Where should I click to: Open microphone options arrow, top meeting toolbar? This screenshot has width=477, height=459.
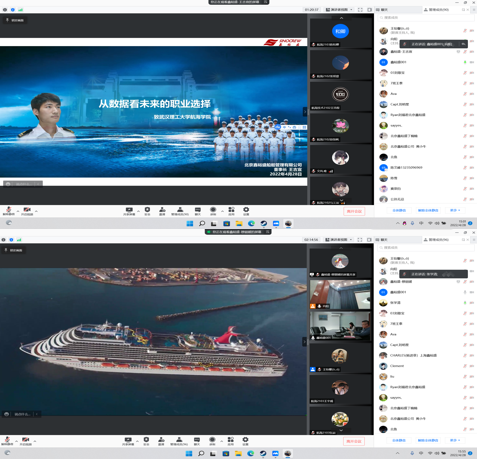(x=17, y=211)
